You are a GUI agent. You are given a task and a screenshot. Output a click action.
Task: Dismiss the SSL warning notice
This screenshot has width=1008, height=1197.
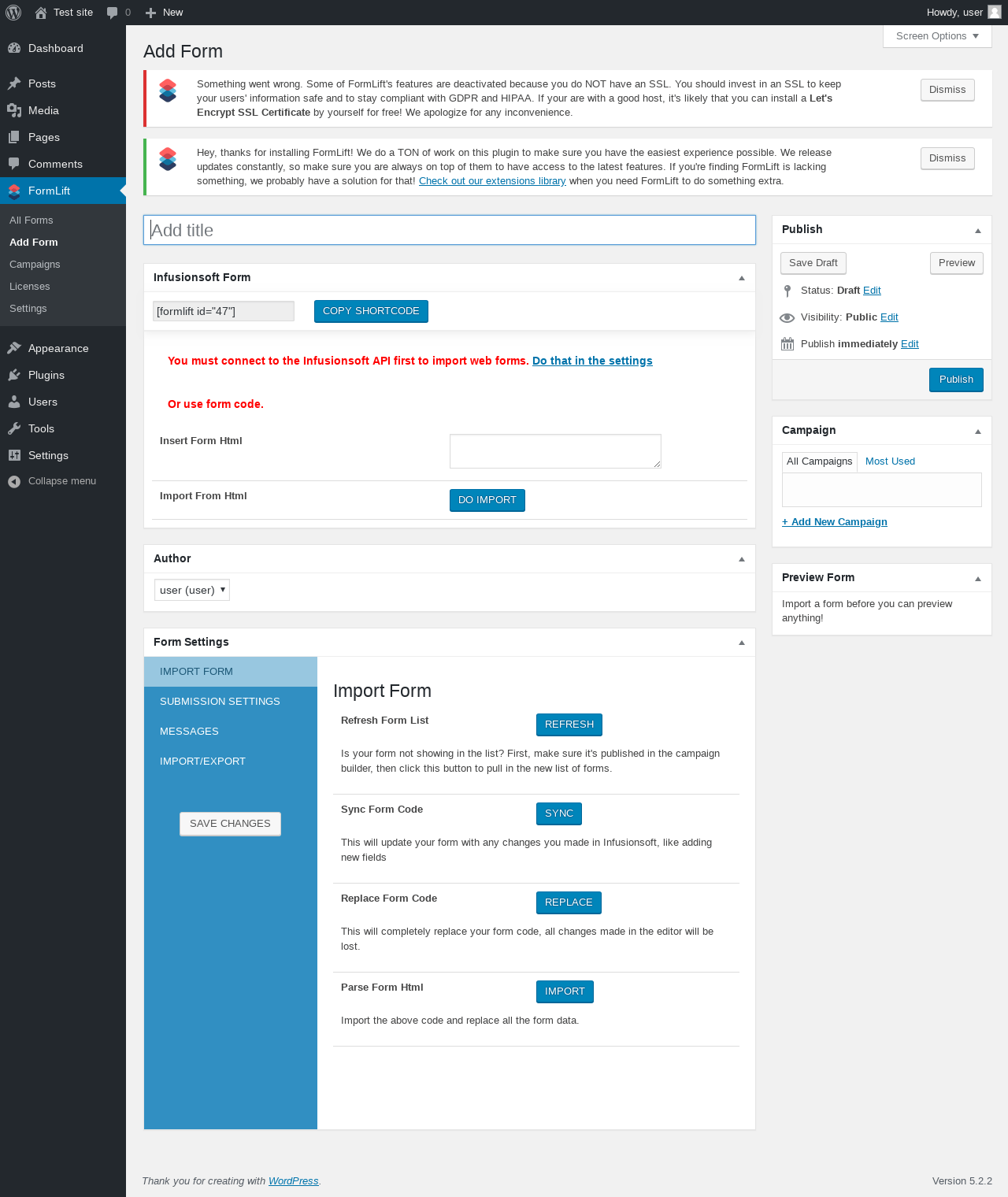coord(947,90)
